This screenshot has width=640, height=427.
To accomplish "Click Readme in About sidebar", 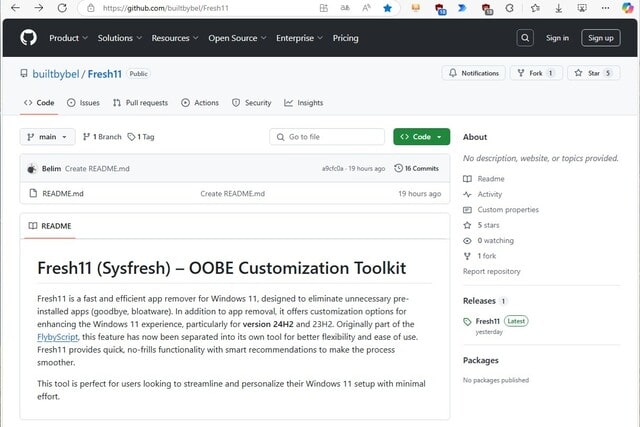I will [x=491, y=179].
